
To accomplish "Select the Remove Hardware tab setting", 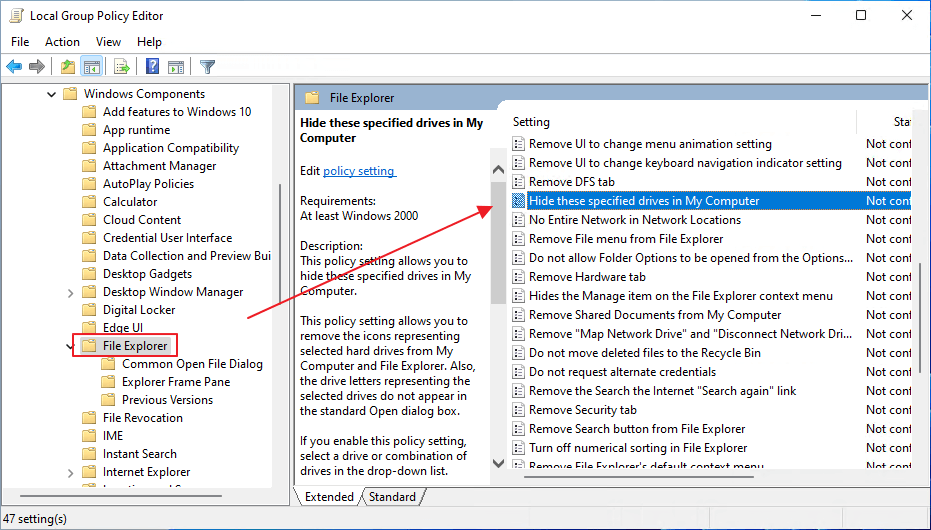I will pyautogui.click(x=587, y=277).
